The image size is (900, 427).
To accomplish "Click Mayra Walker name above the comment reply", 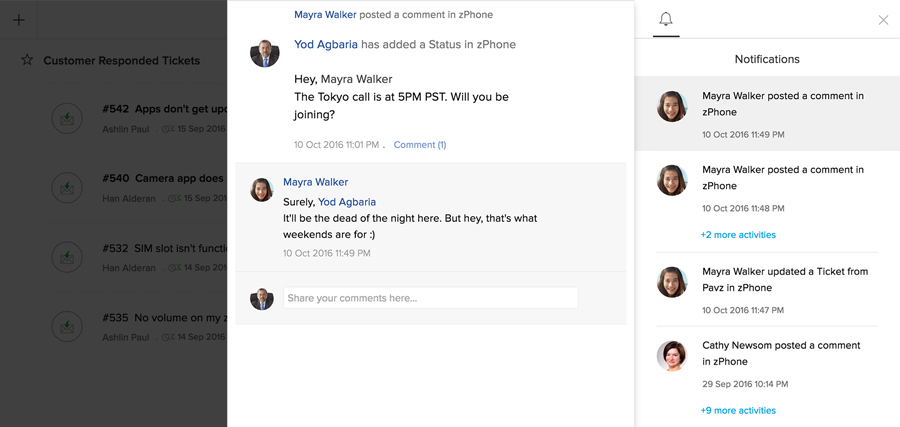I will (315, 182).
